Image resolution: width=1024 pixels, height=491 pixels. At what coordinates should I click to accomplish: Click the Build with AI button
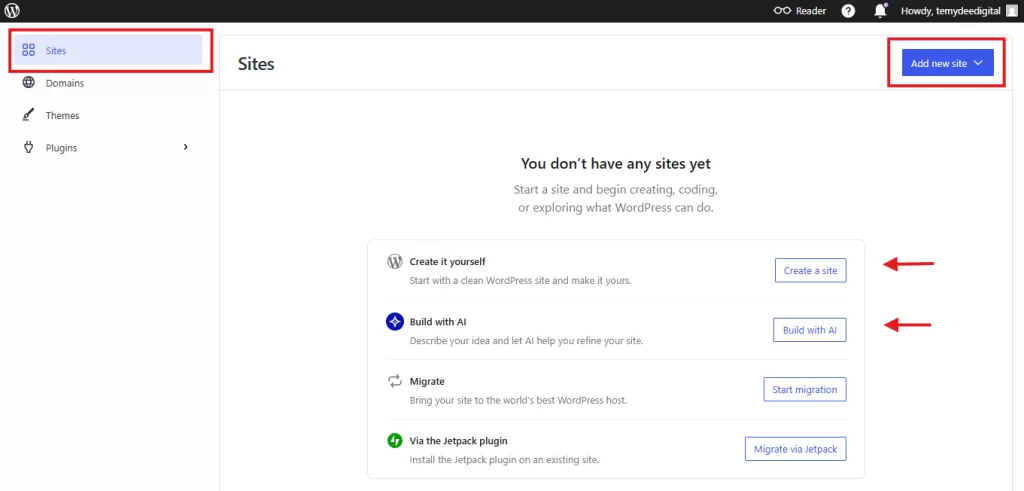(810, 330)
